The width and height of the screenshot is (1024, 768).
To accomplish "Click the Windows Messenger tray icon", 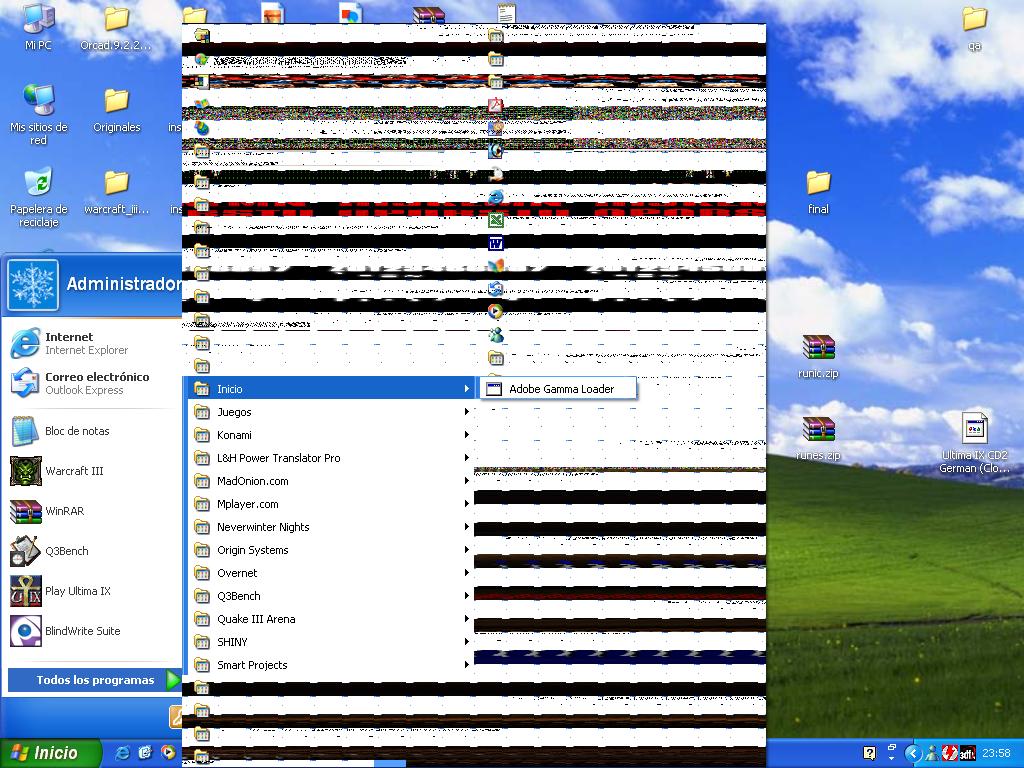I will click(933, 754).
